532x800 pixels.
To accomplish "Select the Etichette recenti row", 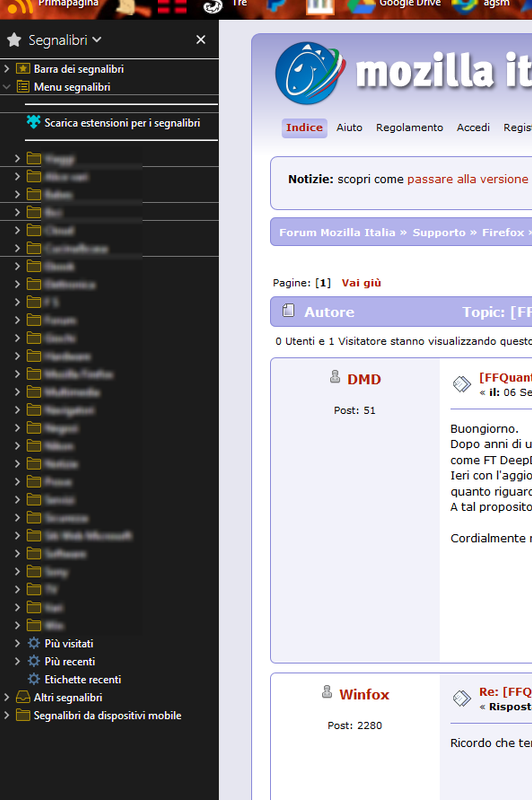I will pos(109,679).
